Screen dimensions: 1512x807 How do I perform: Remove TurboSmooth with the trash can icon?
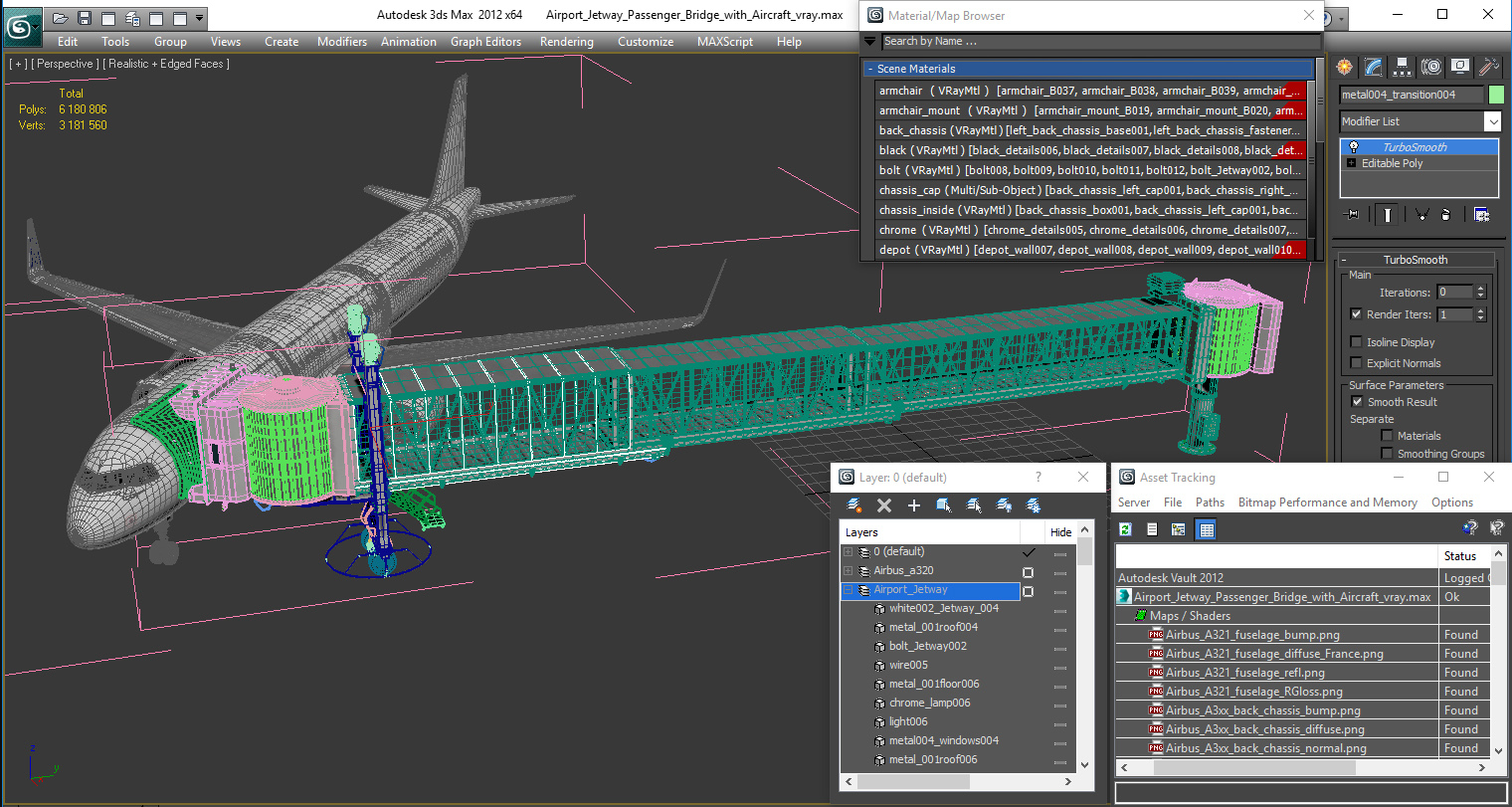(x=1445, y=213)
